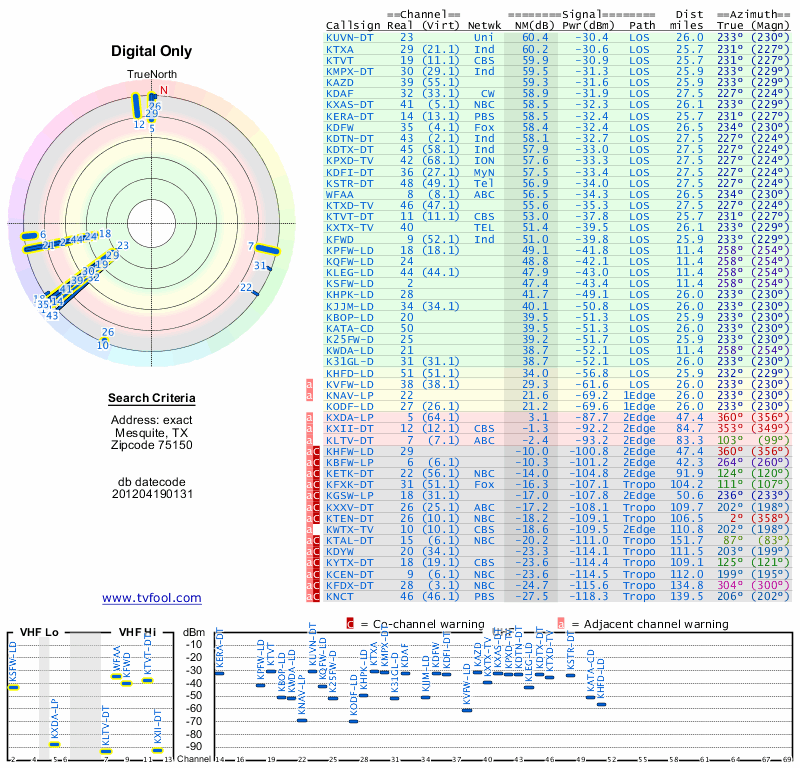Image resolution: width=800 pixels, height=768 pixels.
Task: Click WFAA callsign in the table
Action: coord(340,194)
